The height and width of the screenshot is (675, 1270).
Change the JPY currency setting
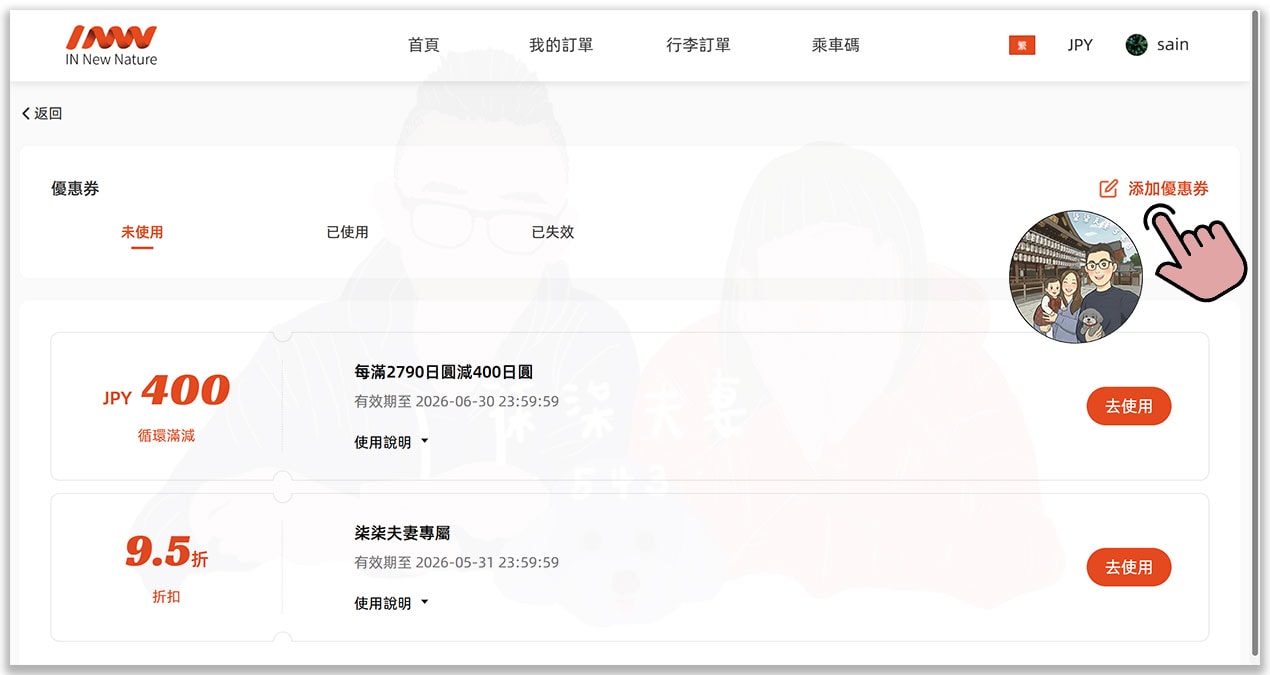point(1080,45)
